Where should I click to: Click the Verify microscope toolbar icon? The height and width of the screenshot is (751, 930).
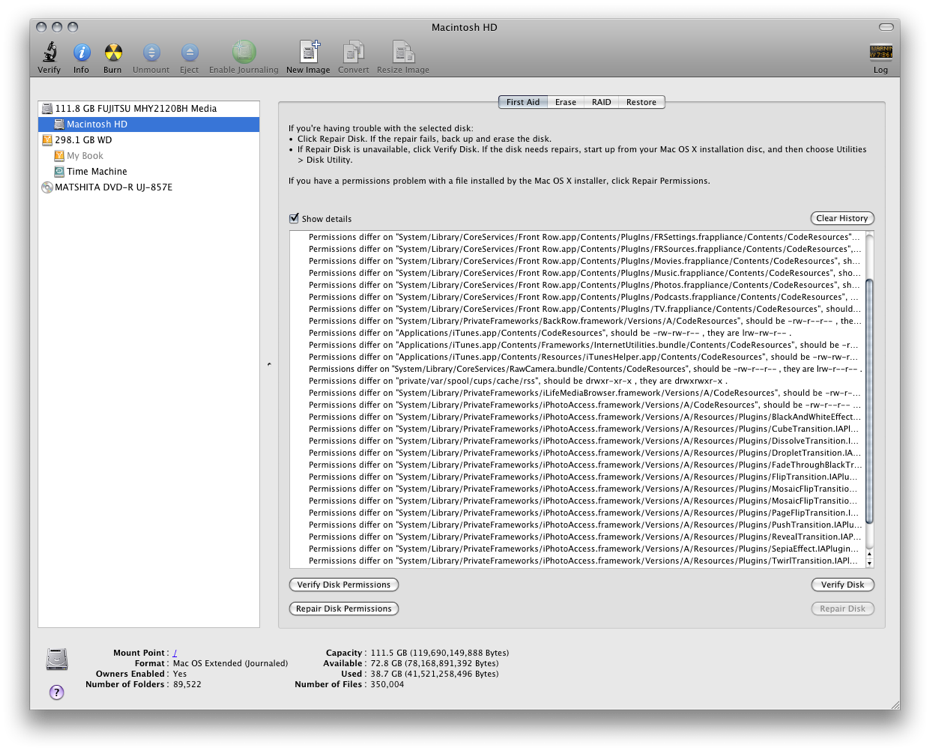click(x=49, y=52)
